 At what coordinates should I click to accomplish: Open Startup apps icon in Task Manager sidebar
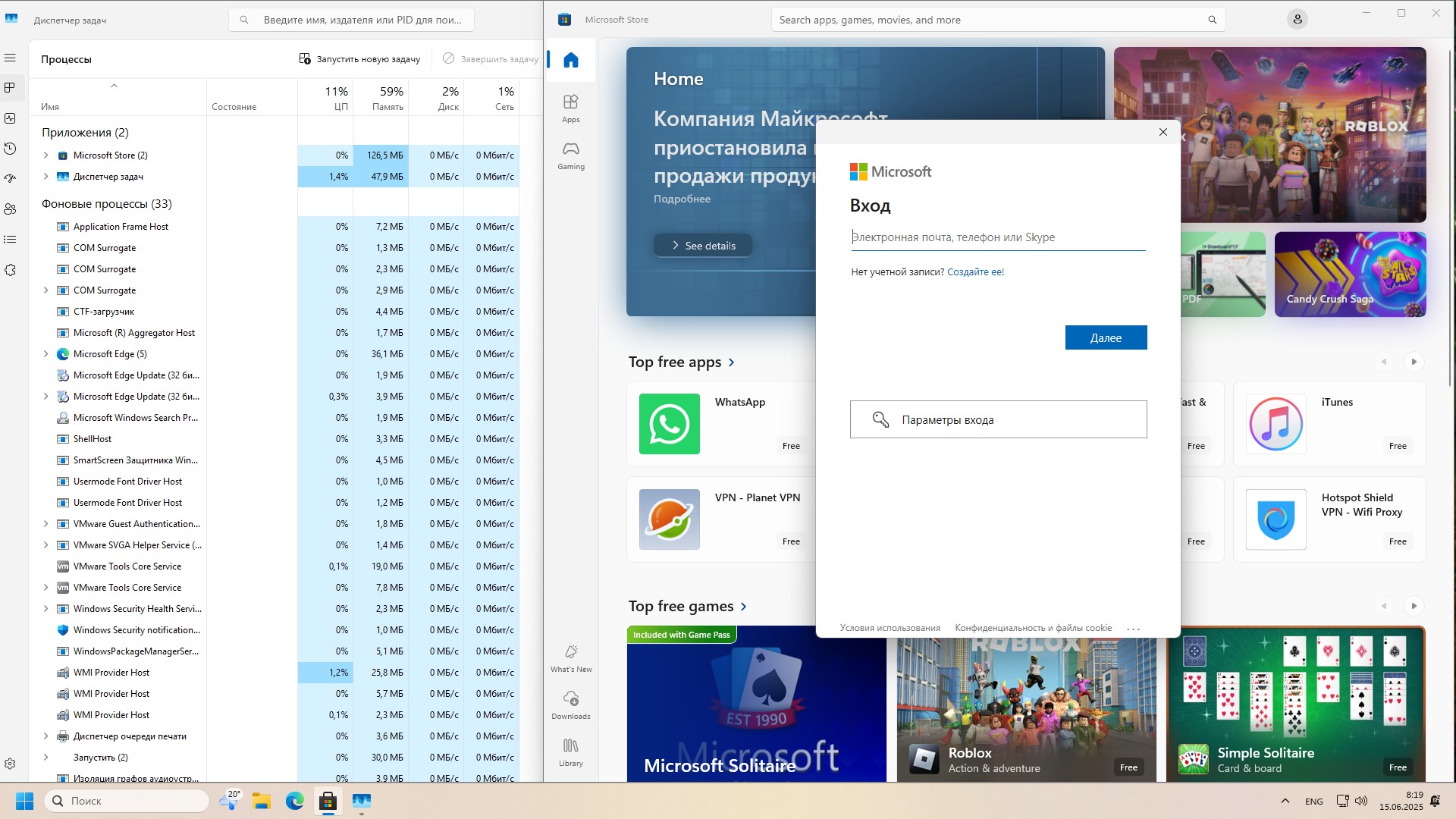(x=10, y=179)
